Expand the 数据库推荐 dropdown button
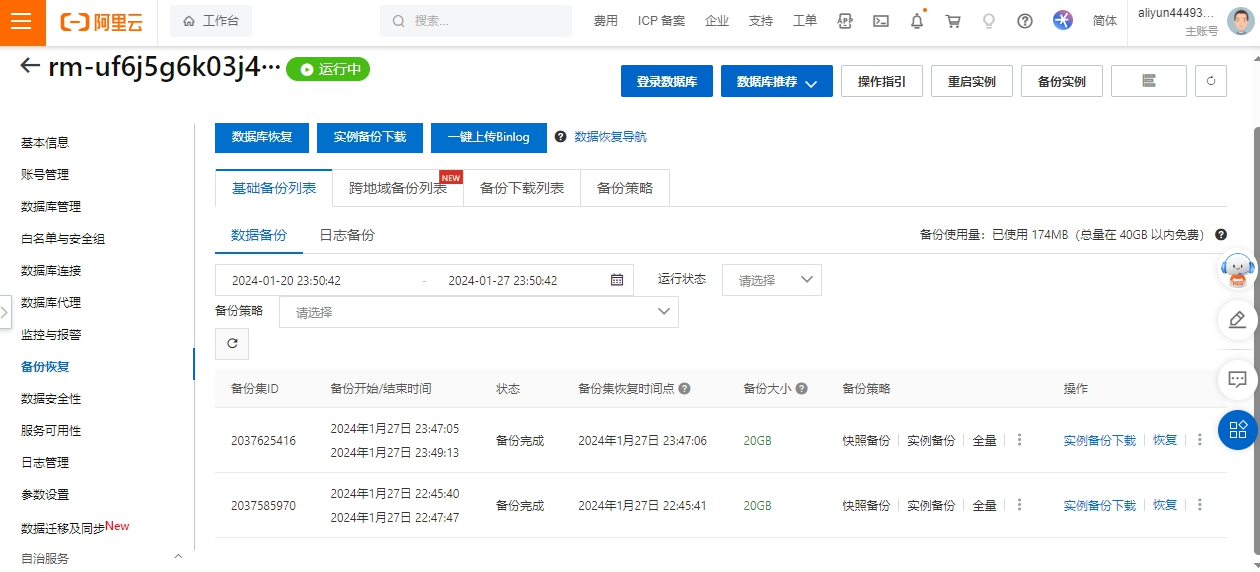The image size is (1260, 572). pos(776,82)
